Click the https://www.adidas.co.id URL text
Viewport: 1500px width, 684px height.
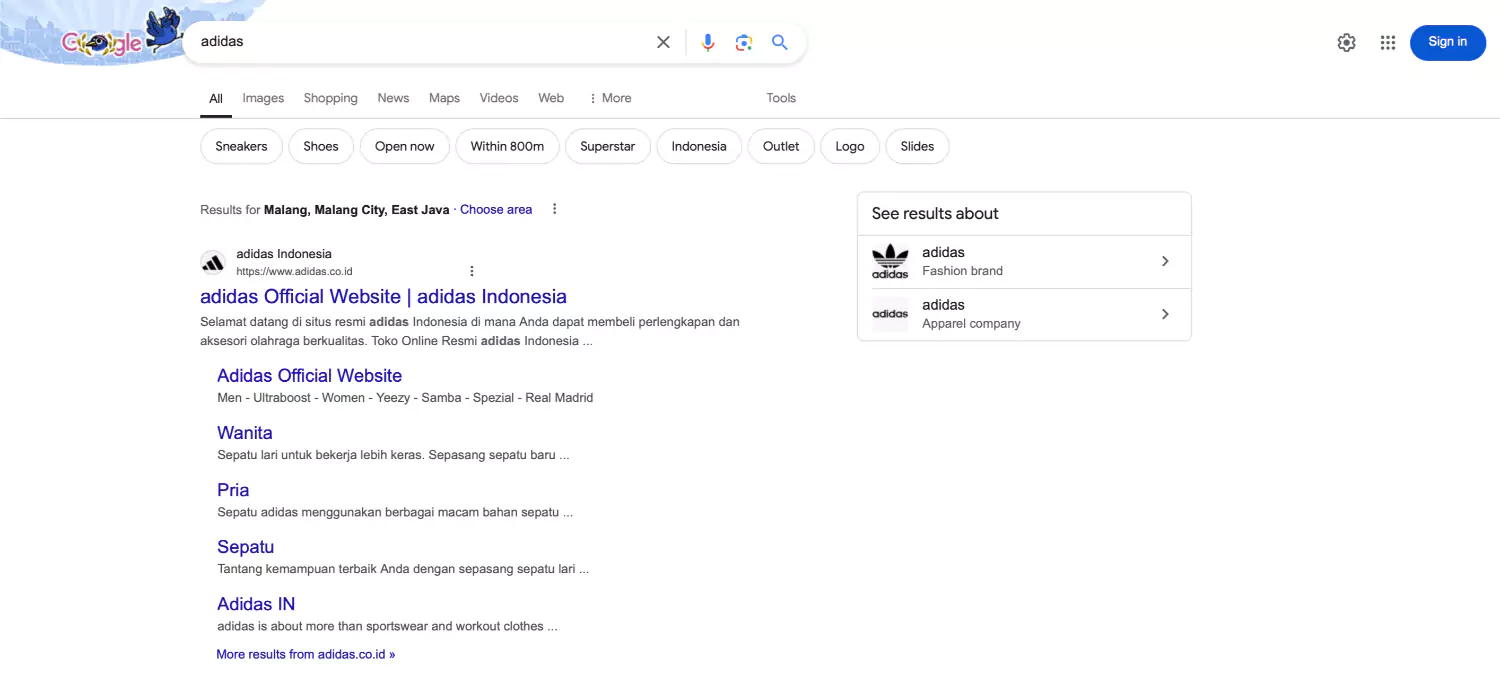(294, 272)
